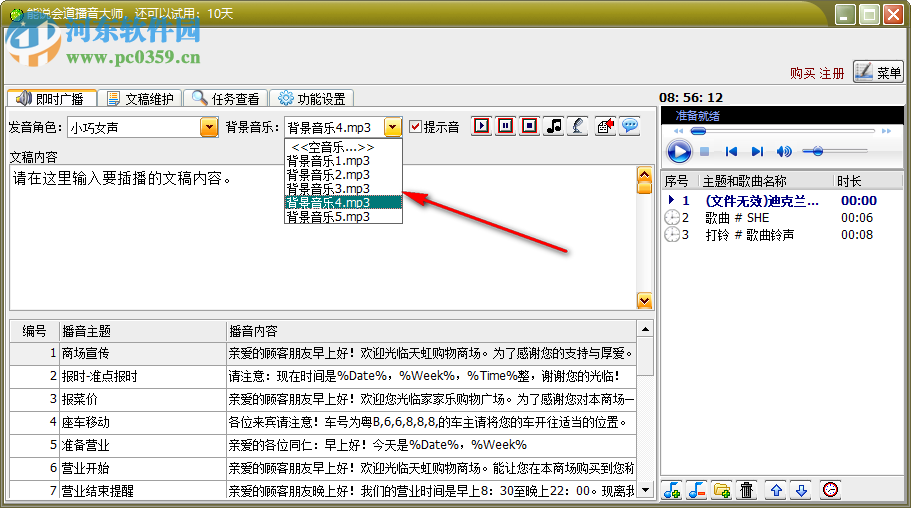Collapse the 背景音乐 dropdown arrow

click(x=393, y=127)
